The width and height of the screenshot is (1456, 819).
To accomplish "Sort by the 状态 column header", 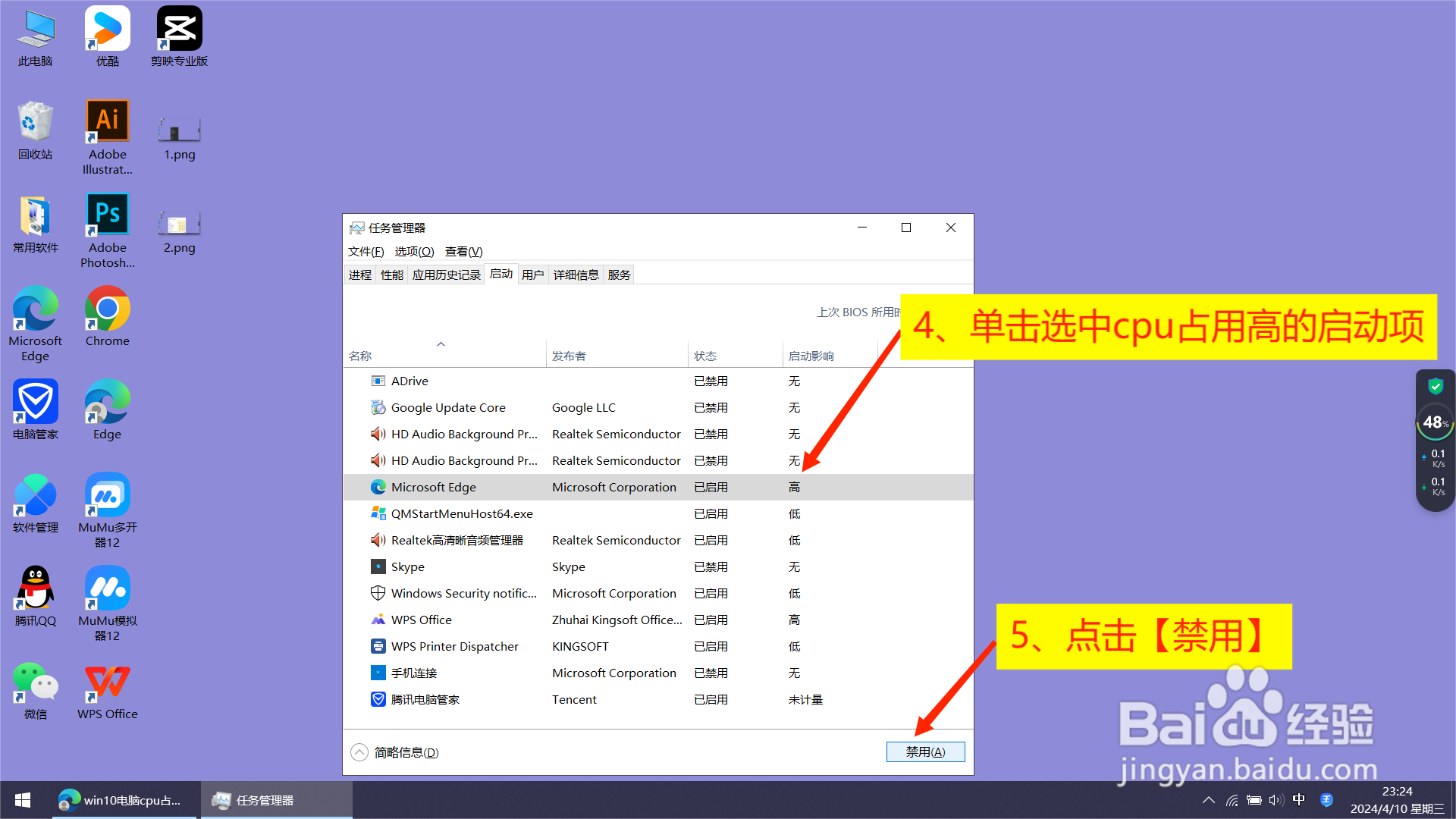I will [x=736, y=356].
